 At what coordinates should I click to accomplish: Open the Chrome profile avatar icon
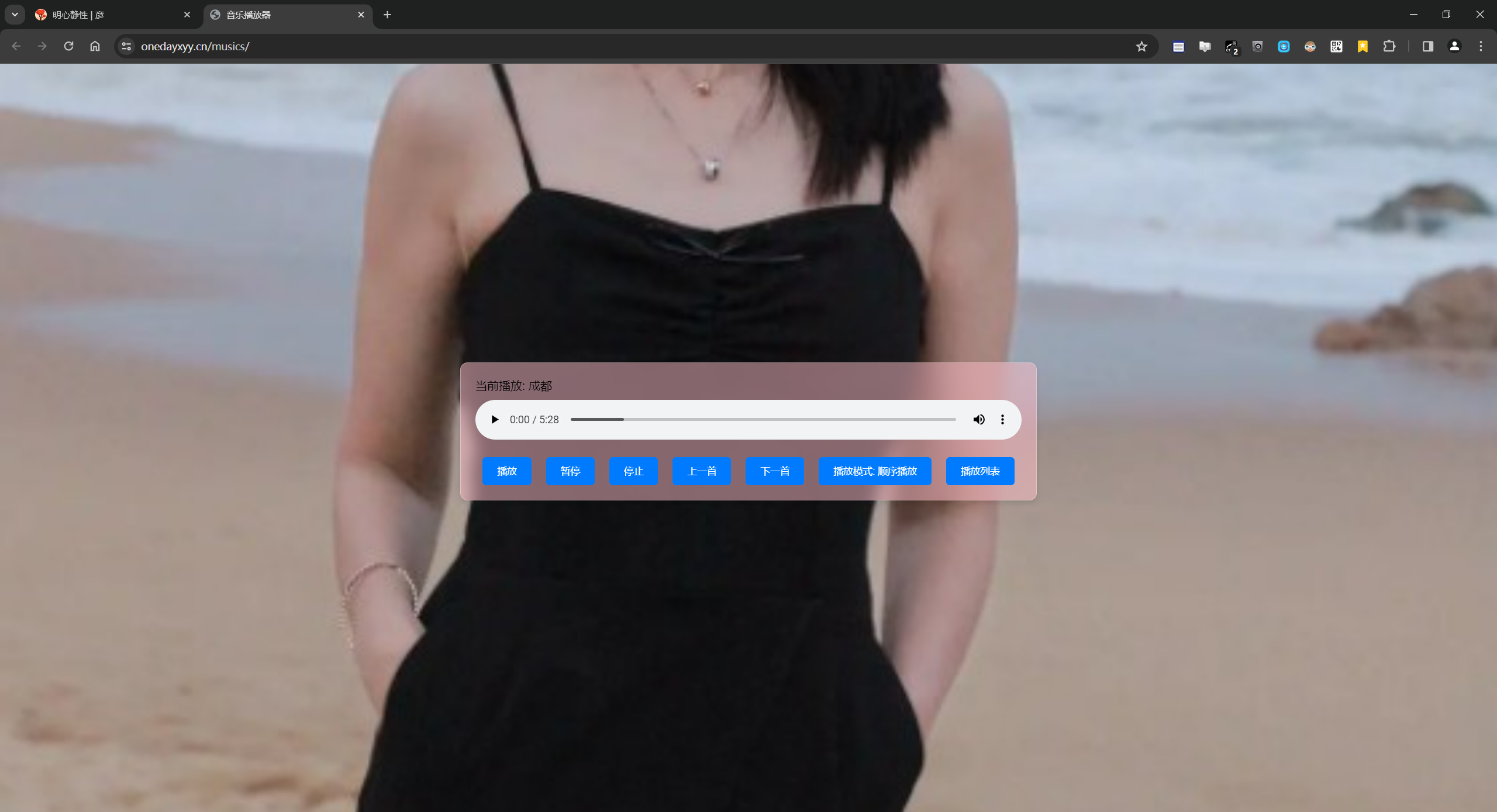[1454, 46]
